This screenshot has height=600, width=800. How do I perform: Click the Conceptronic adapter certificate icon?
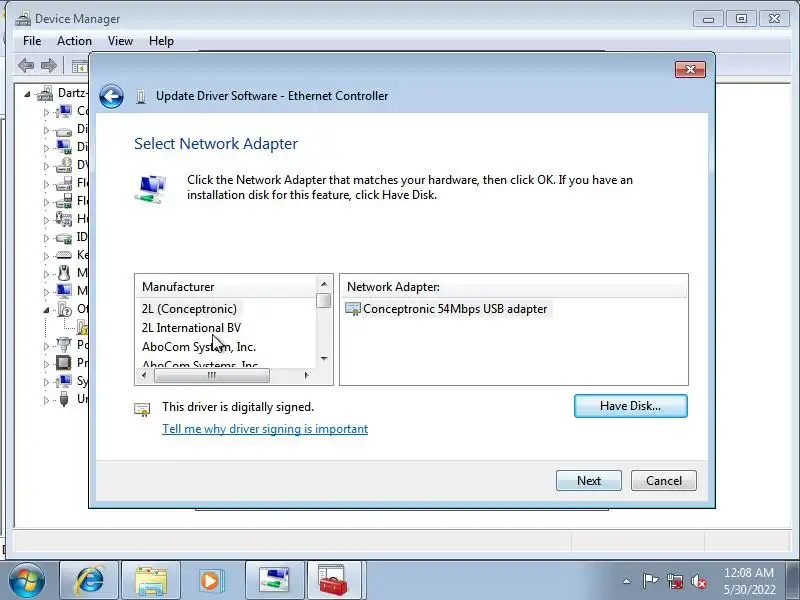pos(353,309)
